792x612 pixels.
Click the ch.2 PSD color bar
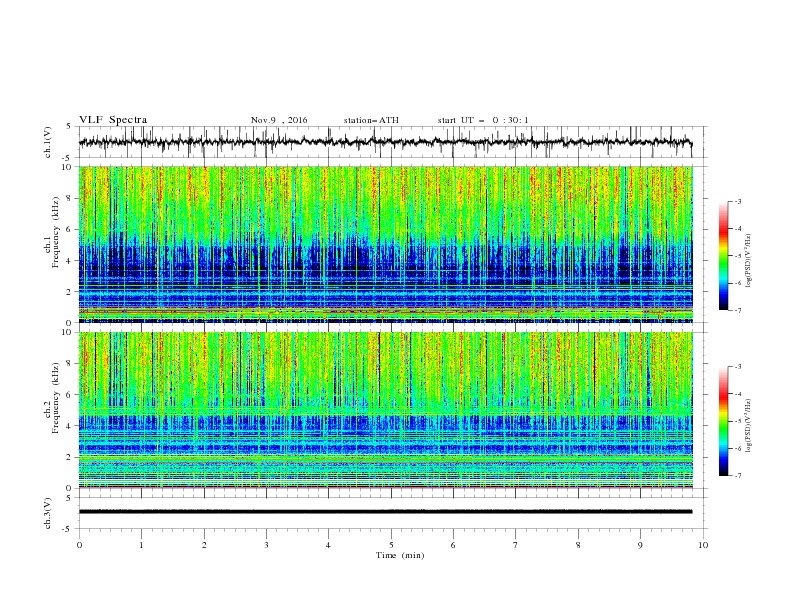(x=723, y=421)
